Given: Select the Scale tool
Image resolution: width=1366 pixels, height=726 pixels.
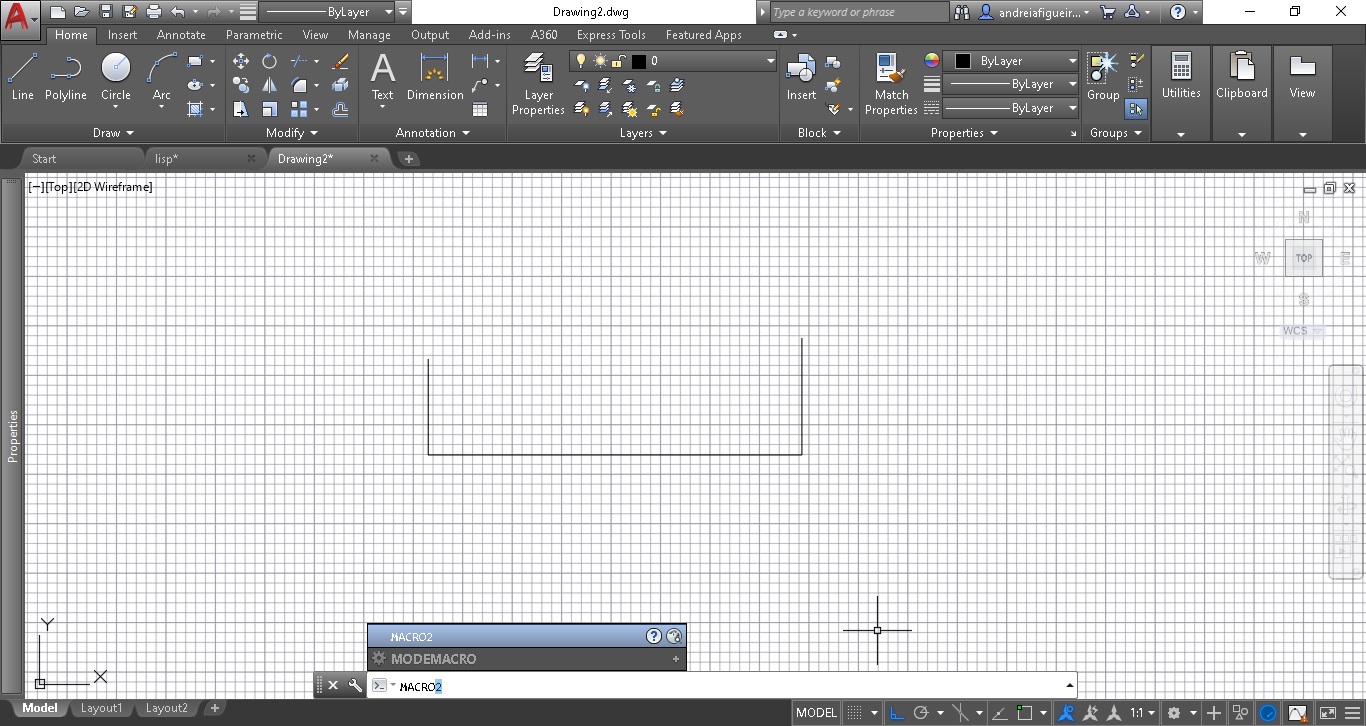Looking at the screenshot, I should [x=269, y=109].
